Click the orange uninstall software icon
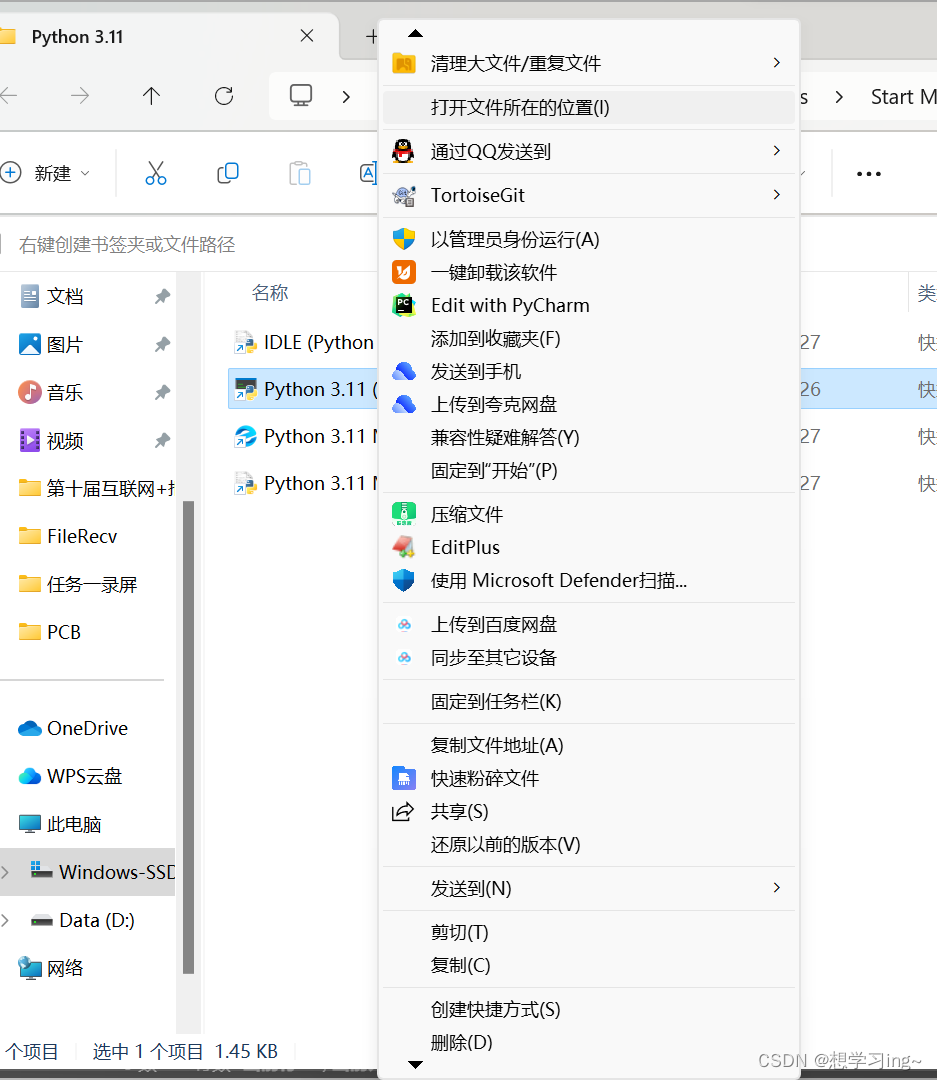This screenshot has width=937, height=1080. [404, 272]
